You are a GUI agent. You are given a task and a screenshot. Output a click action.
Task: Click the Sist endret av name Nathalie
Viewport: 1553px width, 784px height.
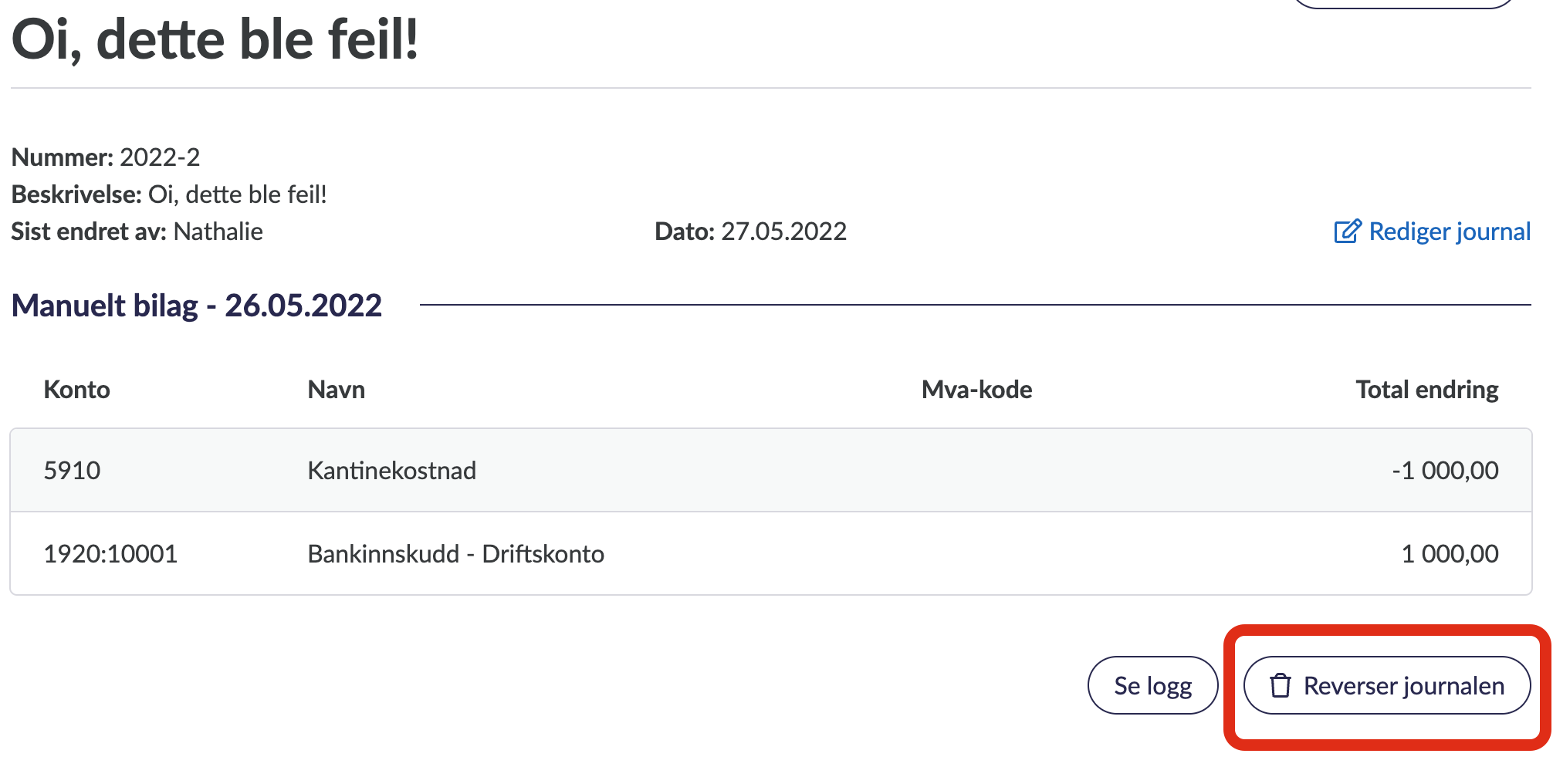coord(218,231)
